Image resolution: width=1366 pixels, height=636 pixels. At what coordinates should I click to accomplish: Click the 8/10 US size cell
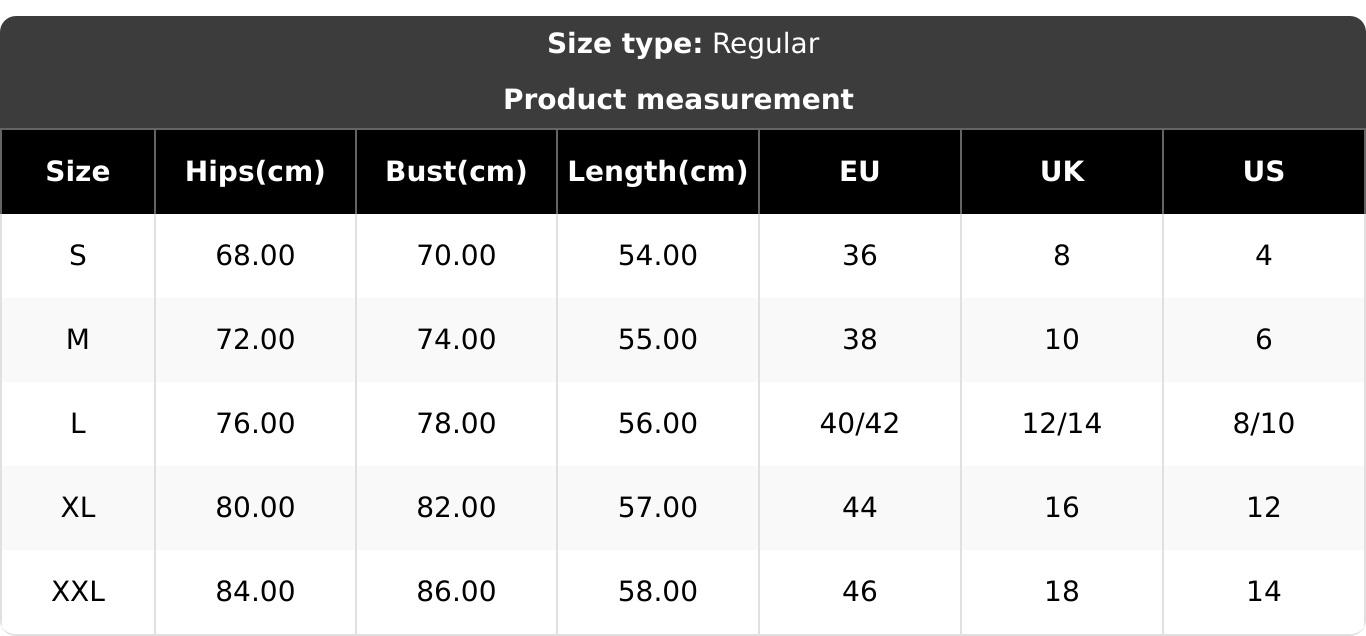[1263, 424]
